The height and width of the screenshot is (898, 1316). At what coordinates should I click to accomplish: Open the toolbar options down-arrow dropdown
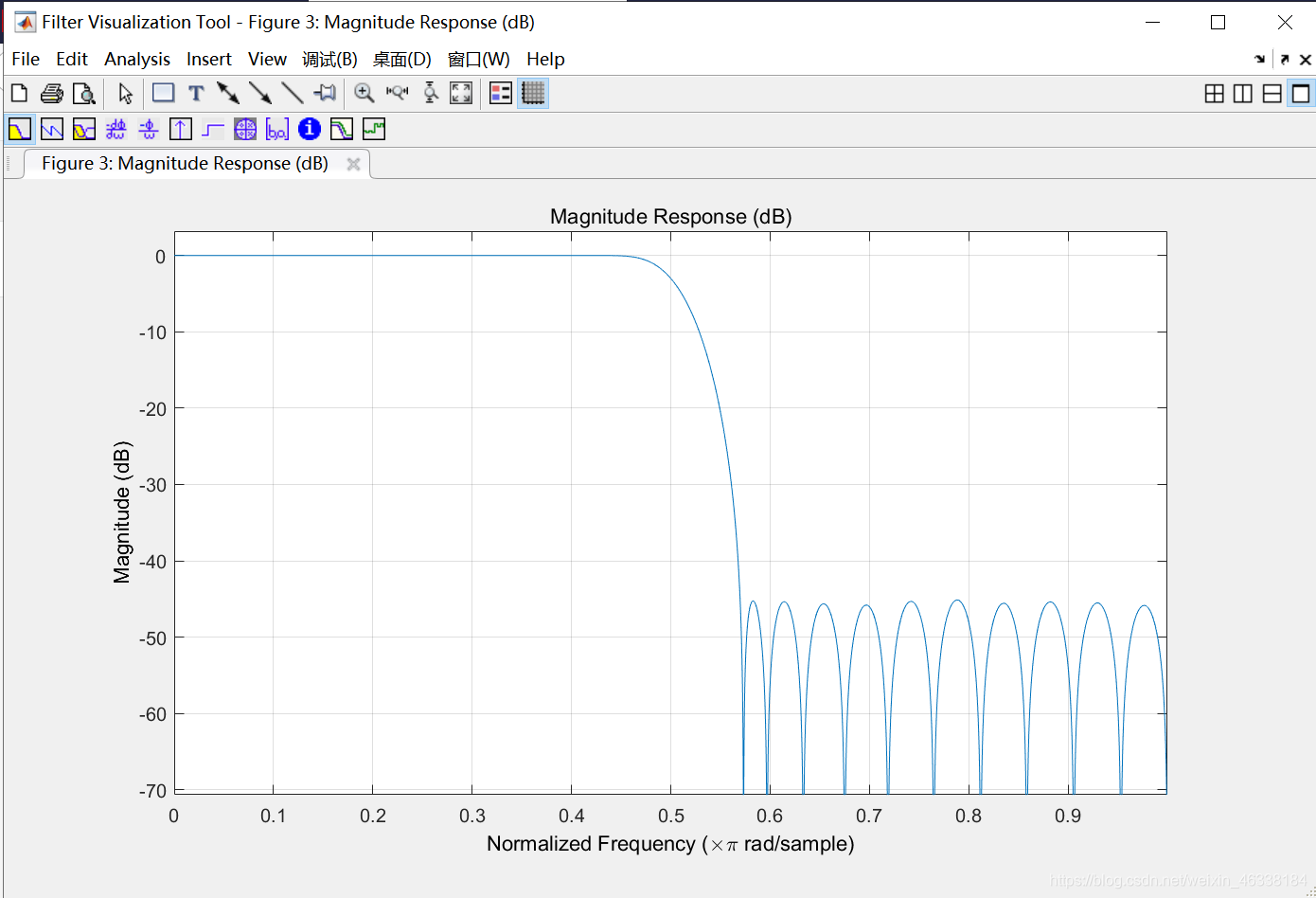coord(1259,59)
